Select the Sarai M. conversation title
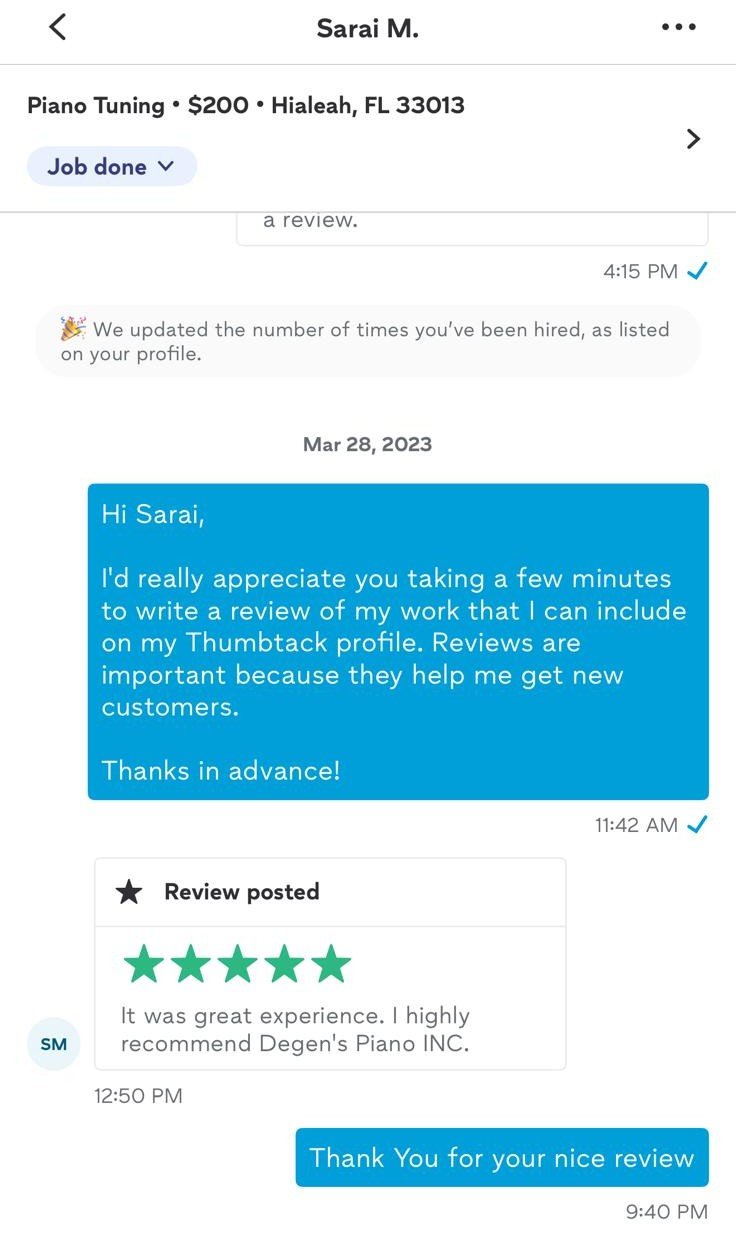 click(367, 27)
